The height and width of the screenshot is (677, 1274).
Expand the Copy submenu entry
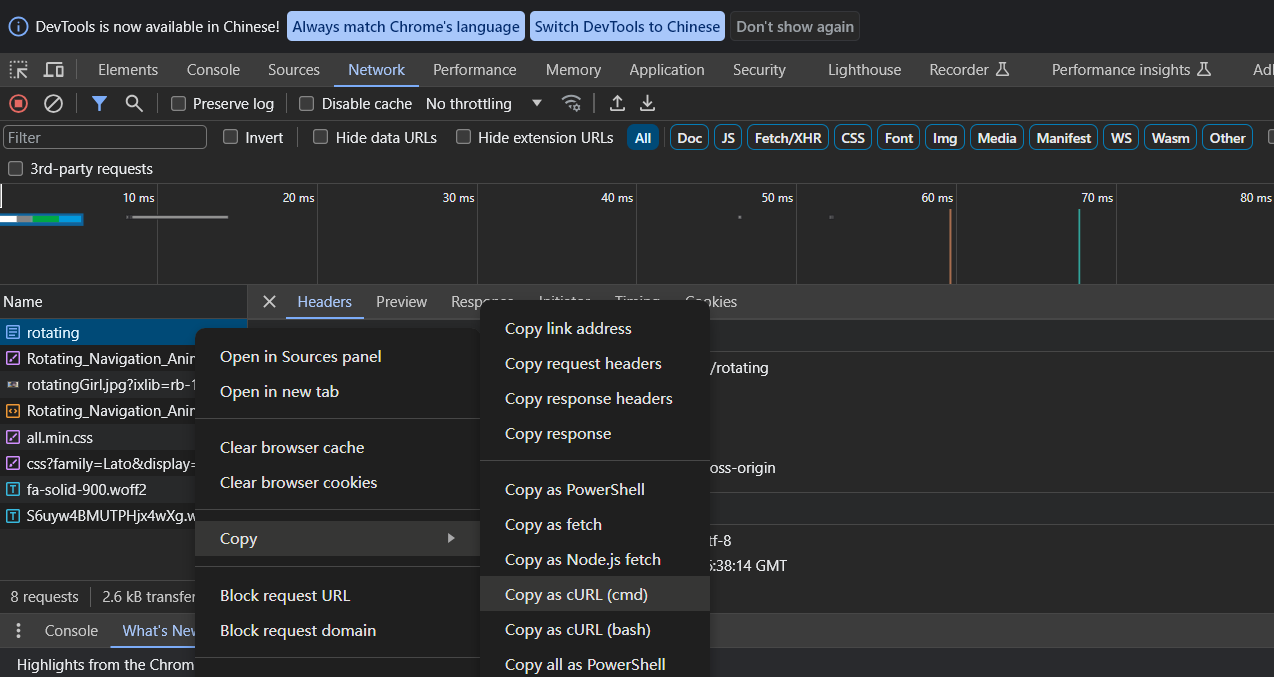tap(337, 538)
